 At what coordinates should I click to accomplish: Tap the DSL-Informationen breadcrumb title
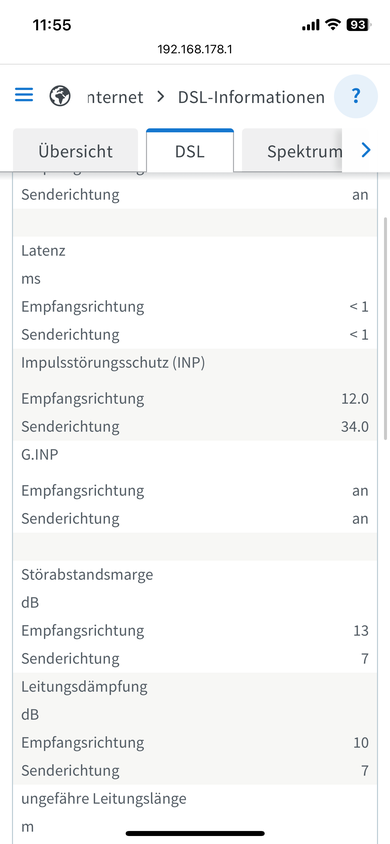[x=251, y=97]
